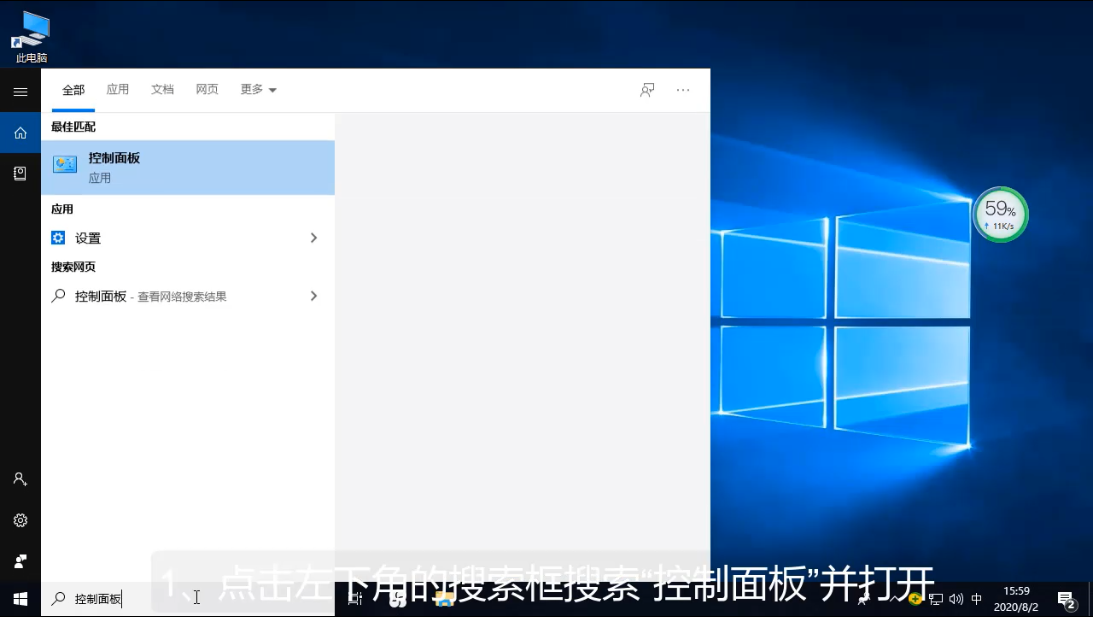Open the notebook icon in left sidebar
1093x617 pixels.
(20, 173)
